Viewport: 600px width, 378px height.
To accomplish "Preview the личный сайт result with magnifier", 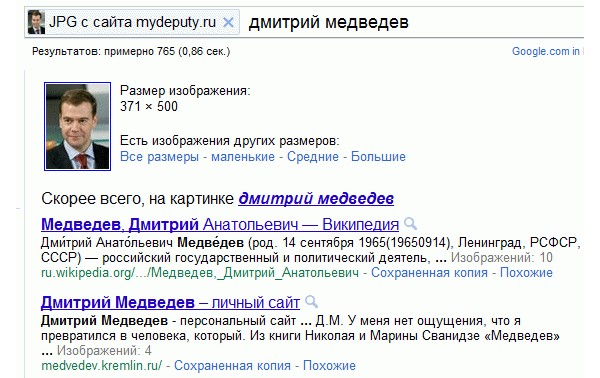I will [311, 302].
